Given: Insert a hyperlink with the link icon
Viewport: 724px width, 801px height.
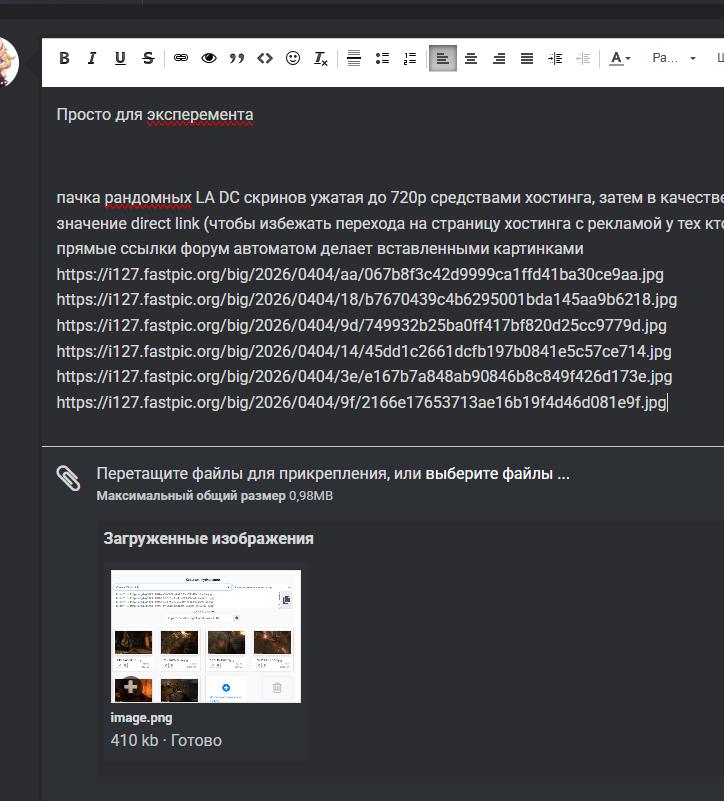Looking at the screenshot, I should [181, 58].
